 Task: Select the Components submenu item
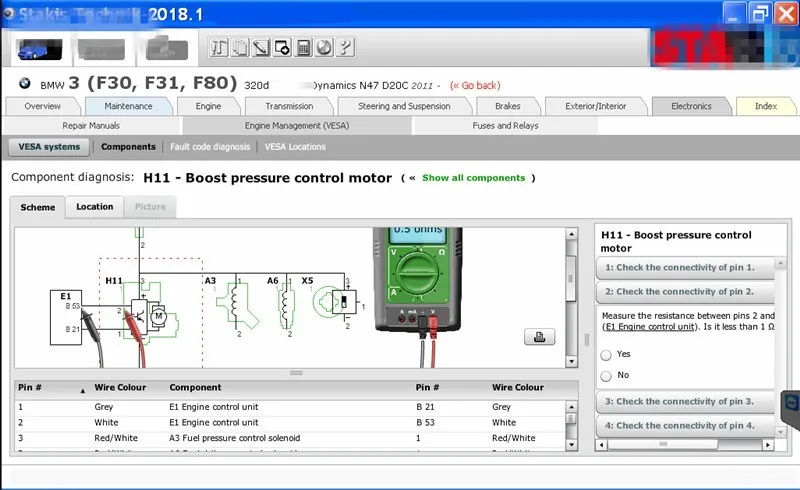pos(128,147)
